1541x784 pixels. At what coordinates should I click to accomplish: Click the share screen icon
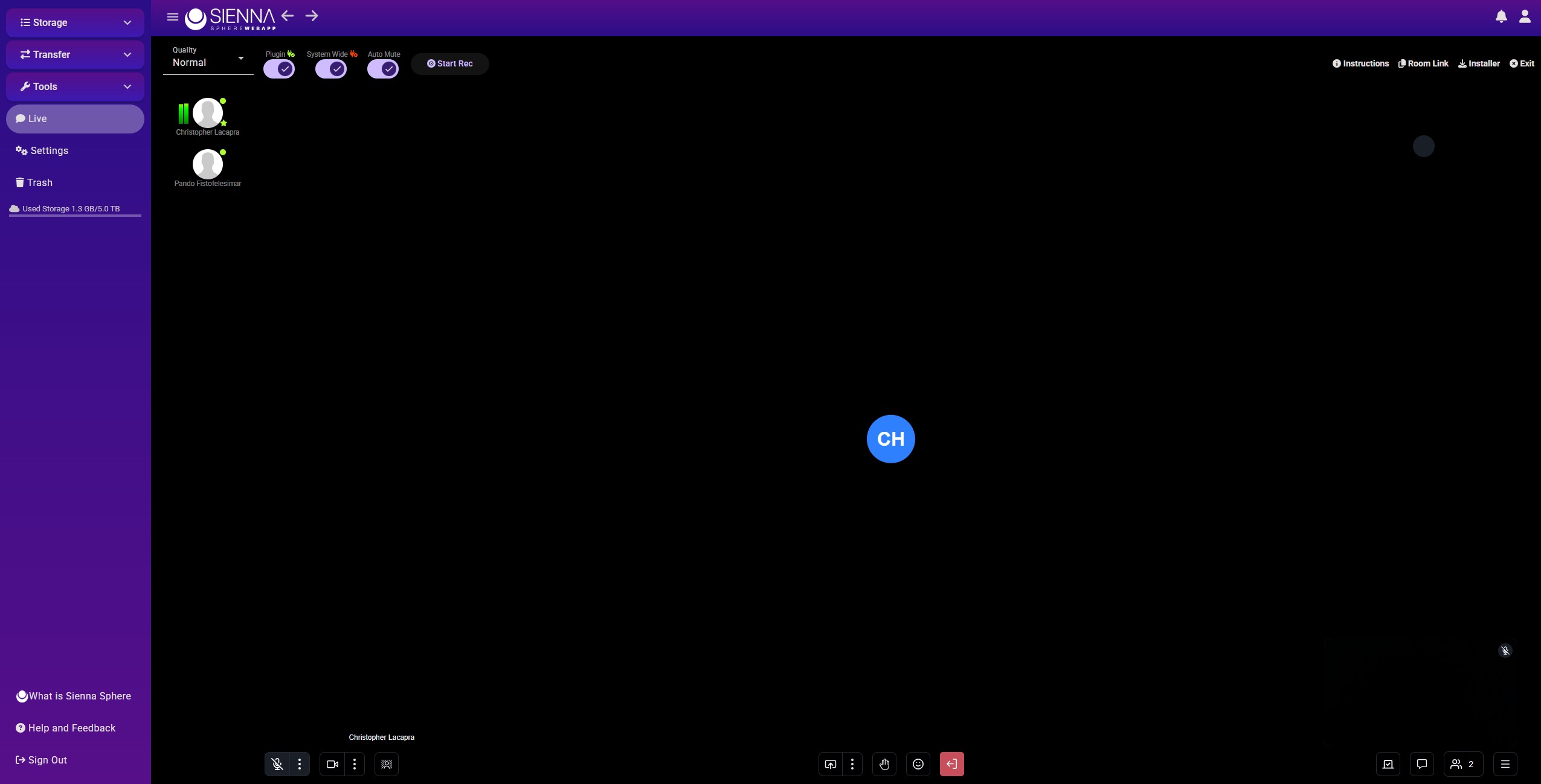click(x=831, y=764)
